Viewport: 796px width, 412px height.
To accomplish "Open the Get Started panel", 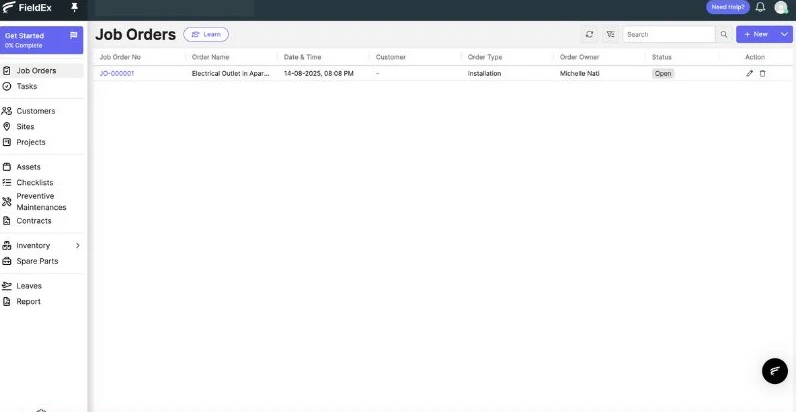I will click(x=42, y=40).
